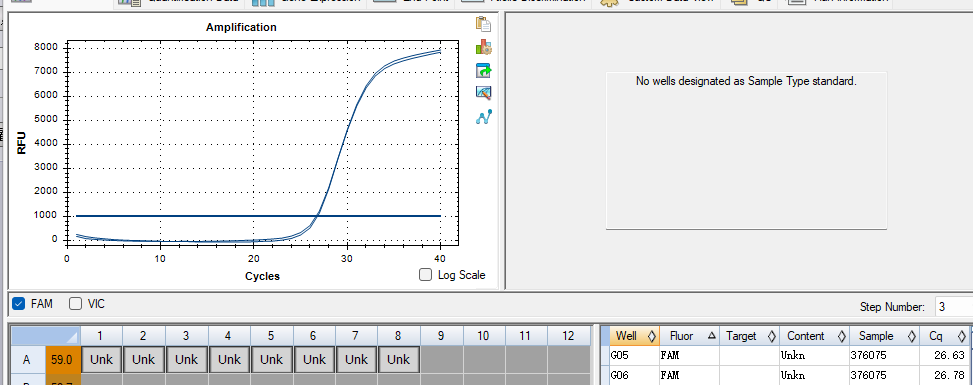Sort table by Fluor column
Screen dimensions: 973x385
point(689,336)
